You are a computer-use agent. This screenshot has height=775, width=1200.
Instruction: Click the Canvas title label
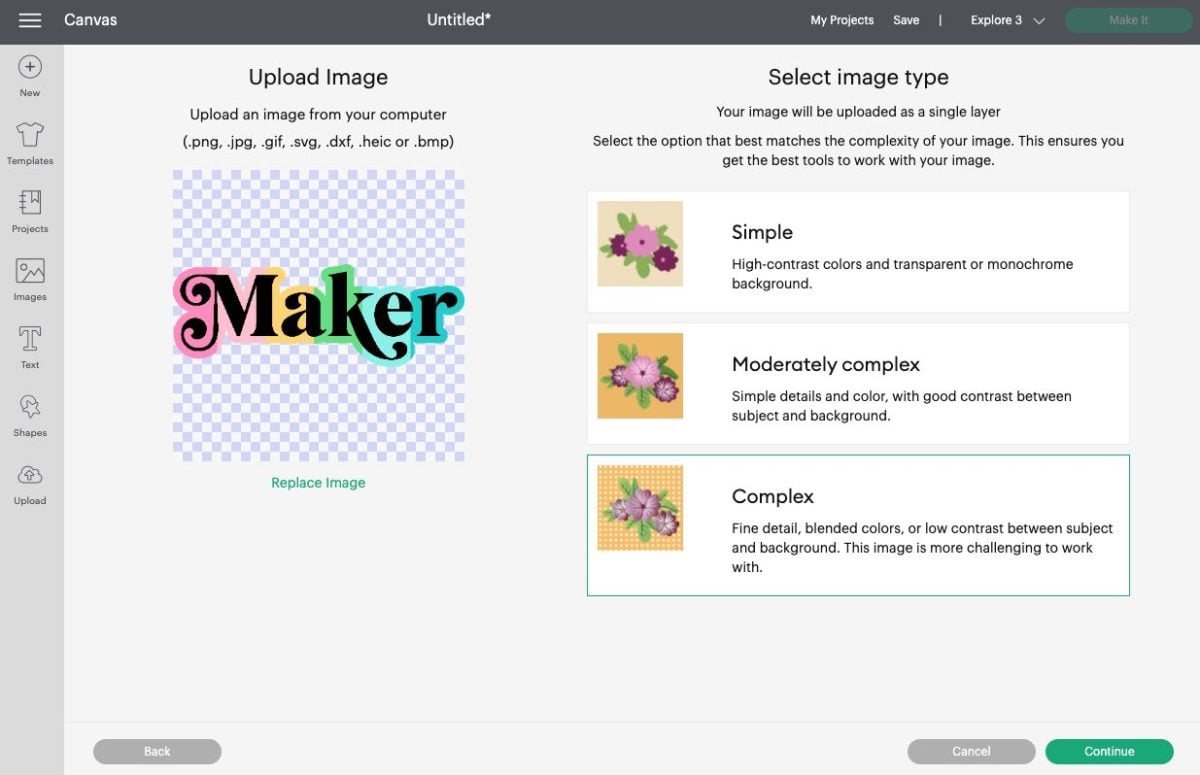coord(91,20)
